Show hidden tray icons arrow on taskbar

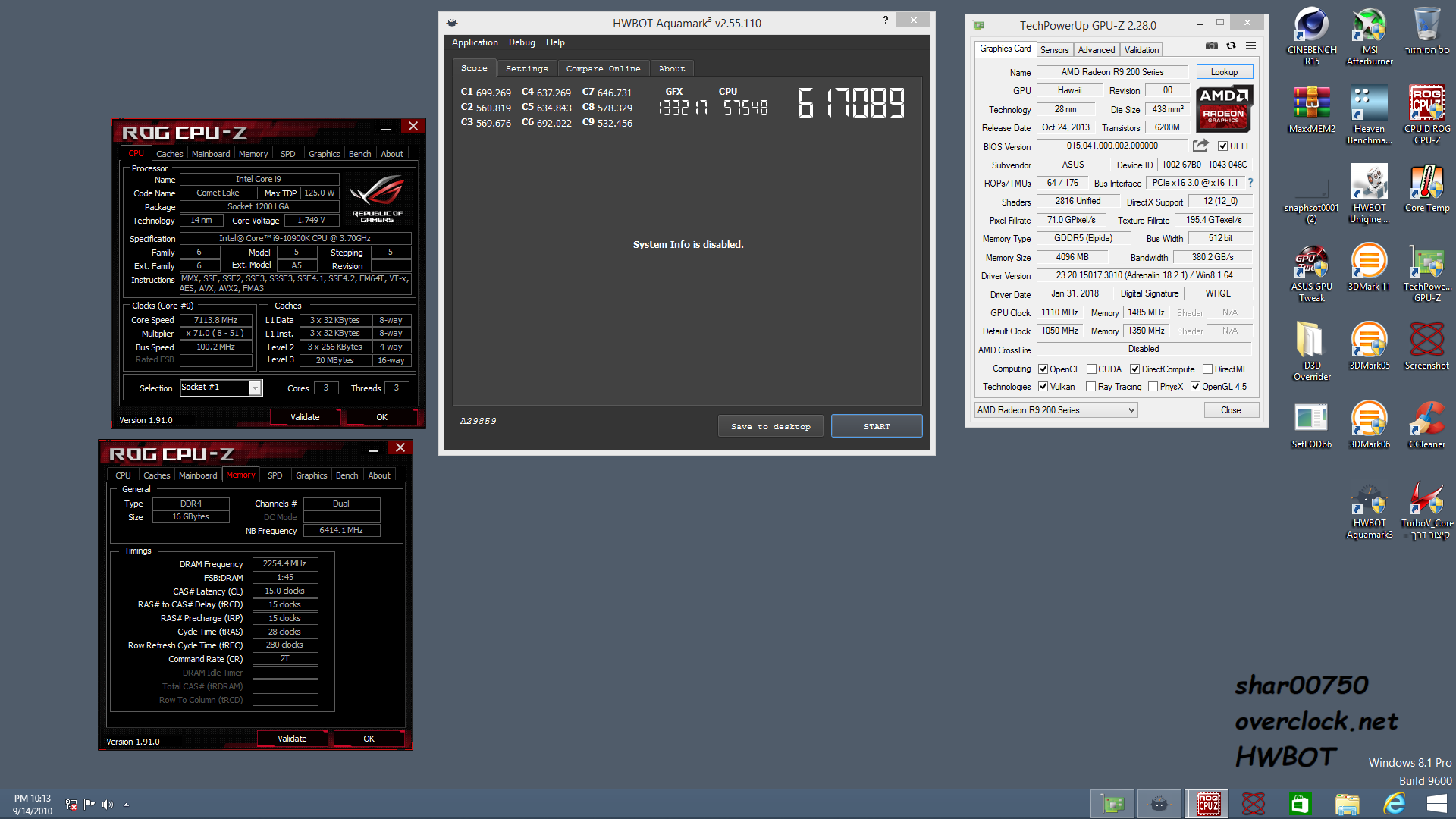click(x=126, y=805)
